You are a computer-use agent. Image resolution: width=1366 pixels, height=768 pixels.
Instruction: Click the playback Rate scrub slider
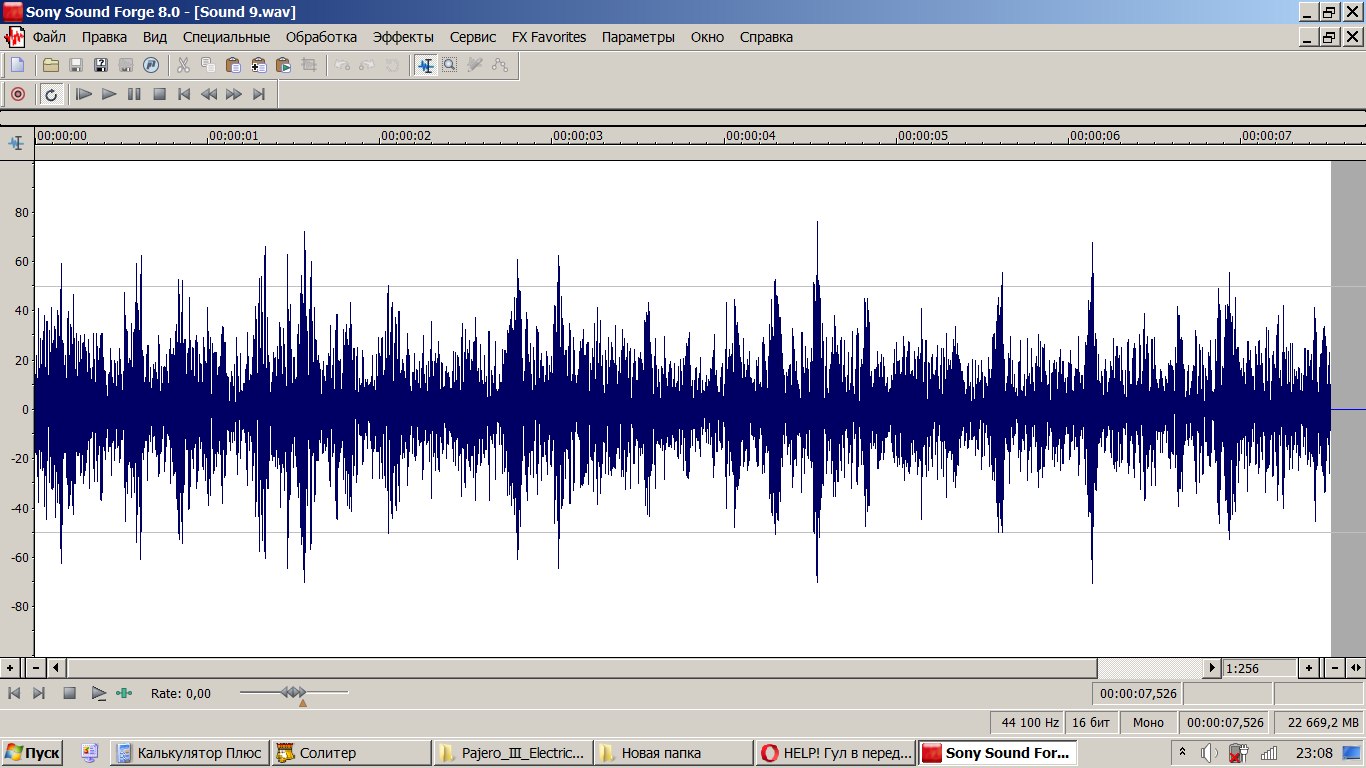click(x=294, y=692)
